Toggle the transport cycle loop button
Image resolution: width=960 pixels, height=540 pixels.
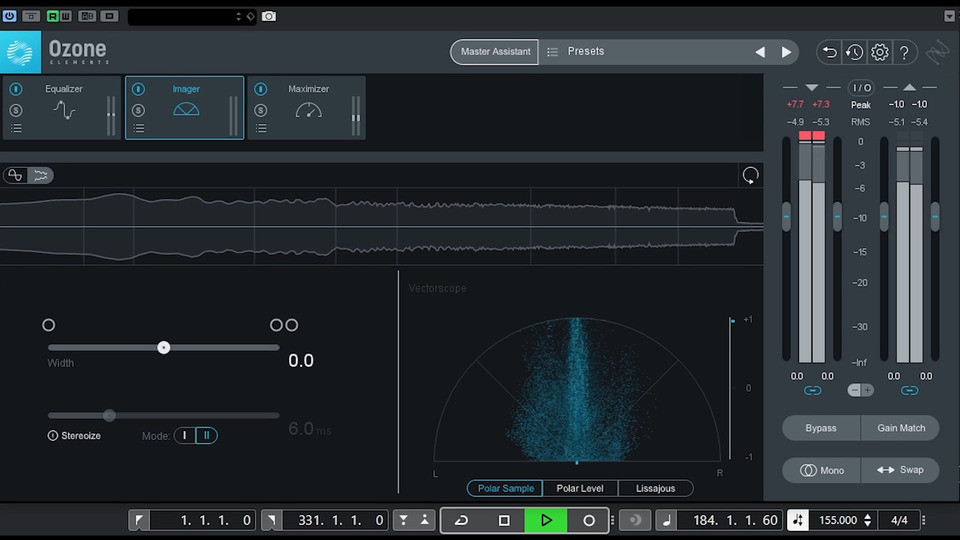pyautogui.click(x=461, y=520)
